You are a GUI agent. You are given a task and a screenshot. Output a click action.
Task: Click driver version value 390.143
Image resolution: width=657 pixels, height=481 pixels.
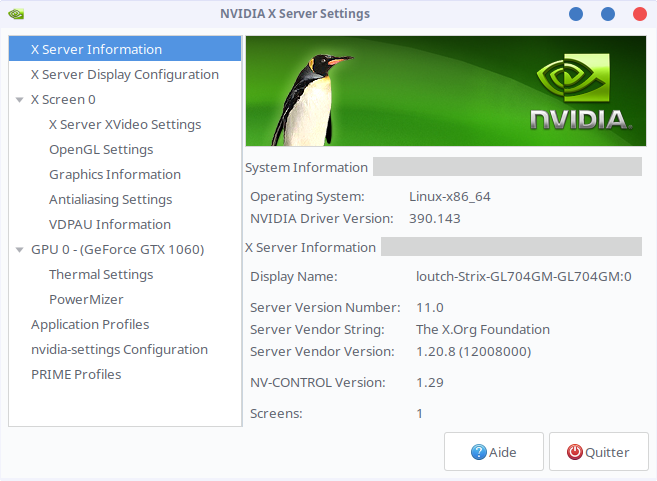point(435,218)
